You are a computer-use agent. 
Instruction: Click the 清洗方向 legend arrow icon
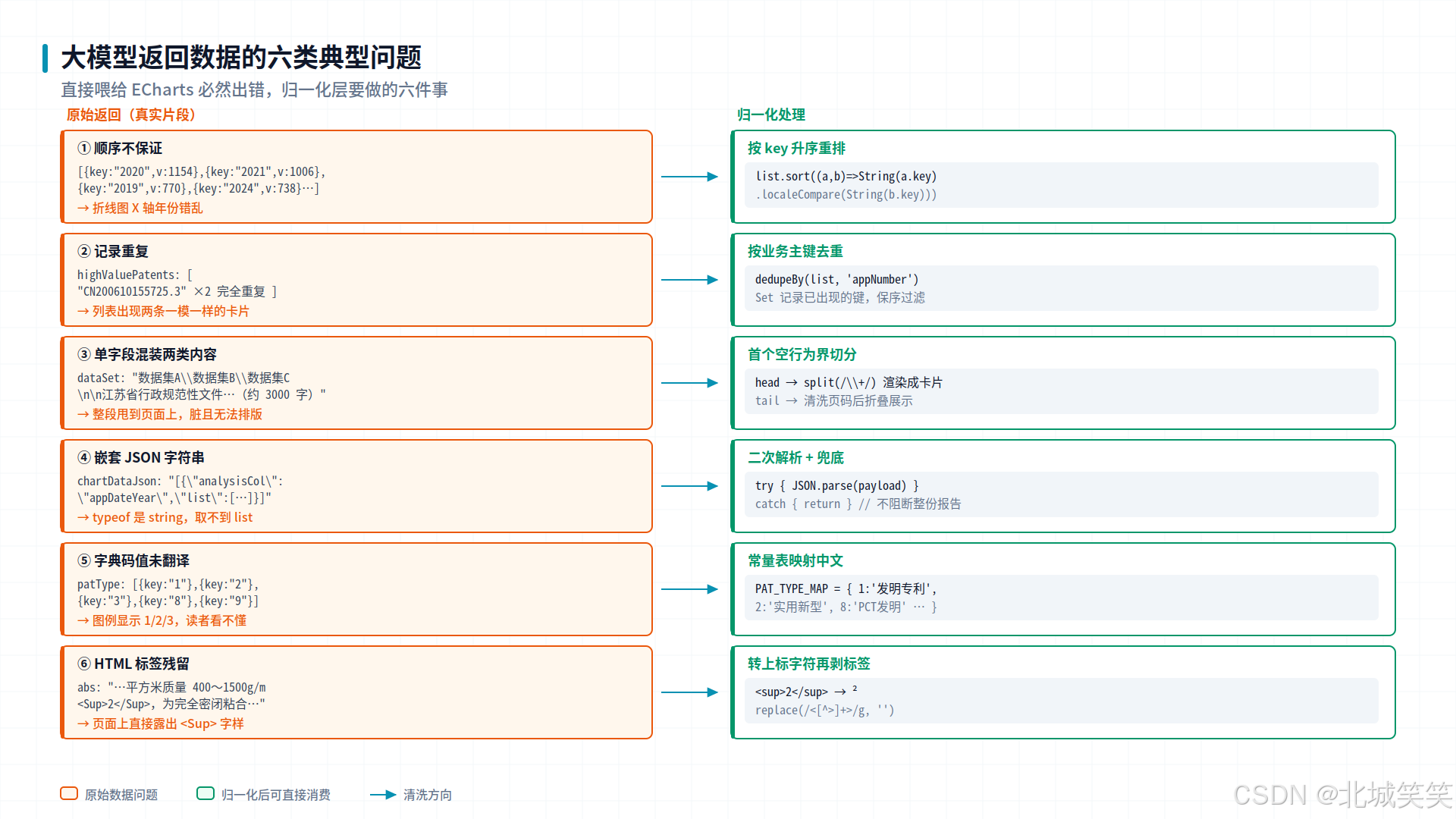tap(383, 795)
